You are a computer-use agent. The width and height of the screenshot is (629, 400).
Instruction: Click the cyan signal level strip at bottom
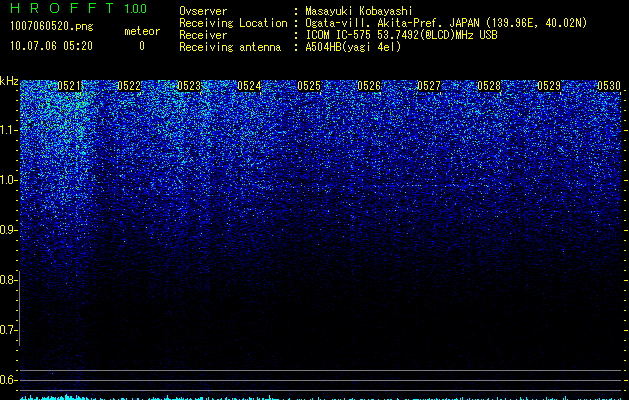pos(321,398)
